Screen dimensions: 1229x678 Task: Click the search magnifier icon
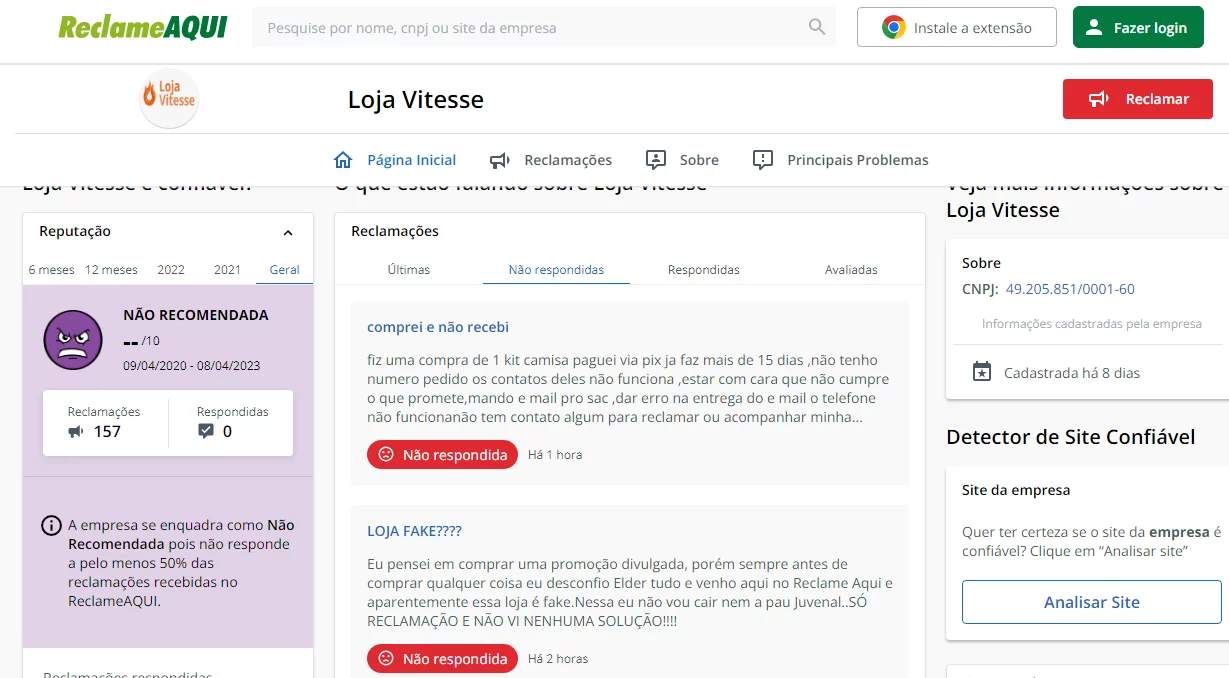coord(817,27)
